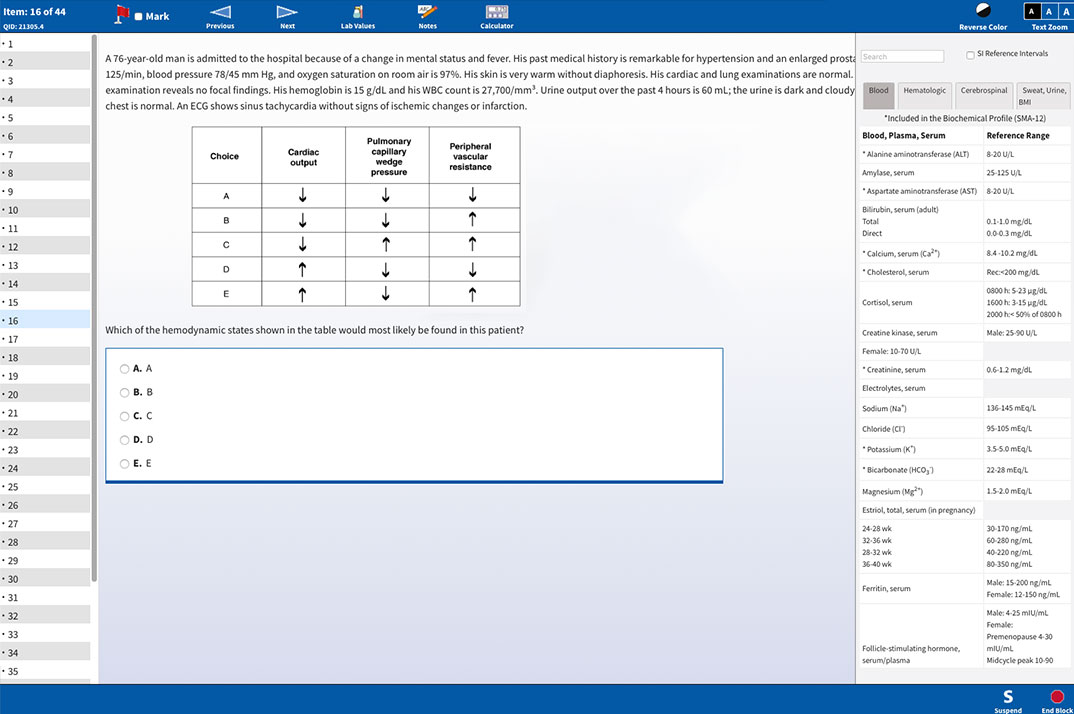Click row A in the hemodynamic table
Image resolution: width=1074 pixels, height=714 pixels.
pyautogui.click(x=356, y=196)
